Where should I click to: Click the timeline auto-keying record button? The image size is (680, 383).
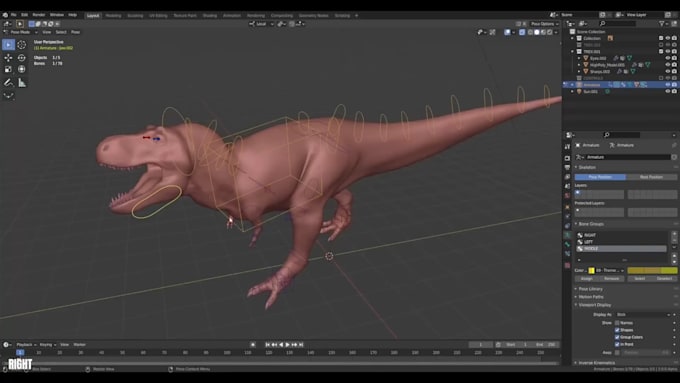coord(253,344)
